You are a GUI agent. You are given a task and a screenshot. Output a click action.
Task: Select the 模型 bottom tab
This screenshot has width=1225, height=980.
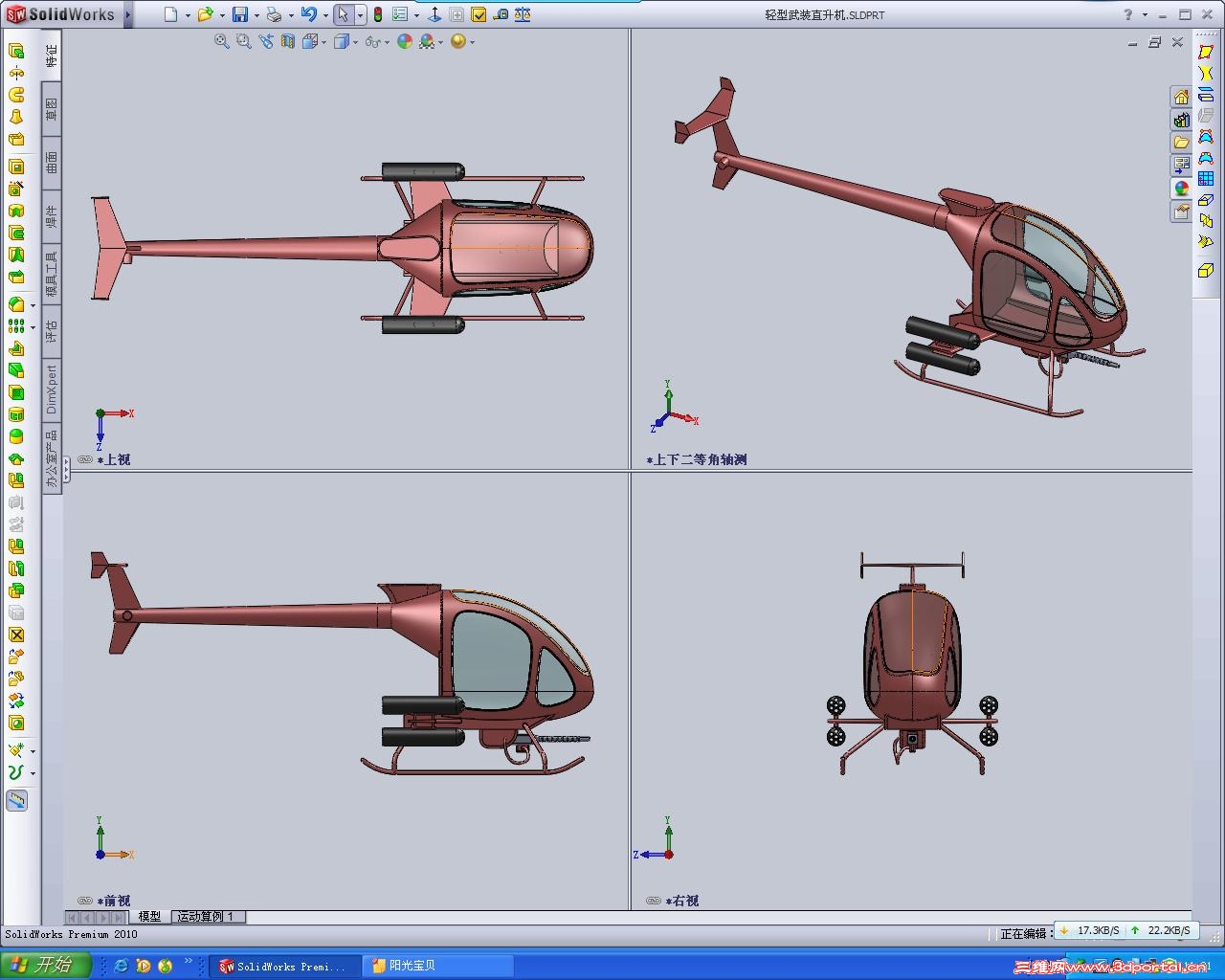[x=149, y=917]
